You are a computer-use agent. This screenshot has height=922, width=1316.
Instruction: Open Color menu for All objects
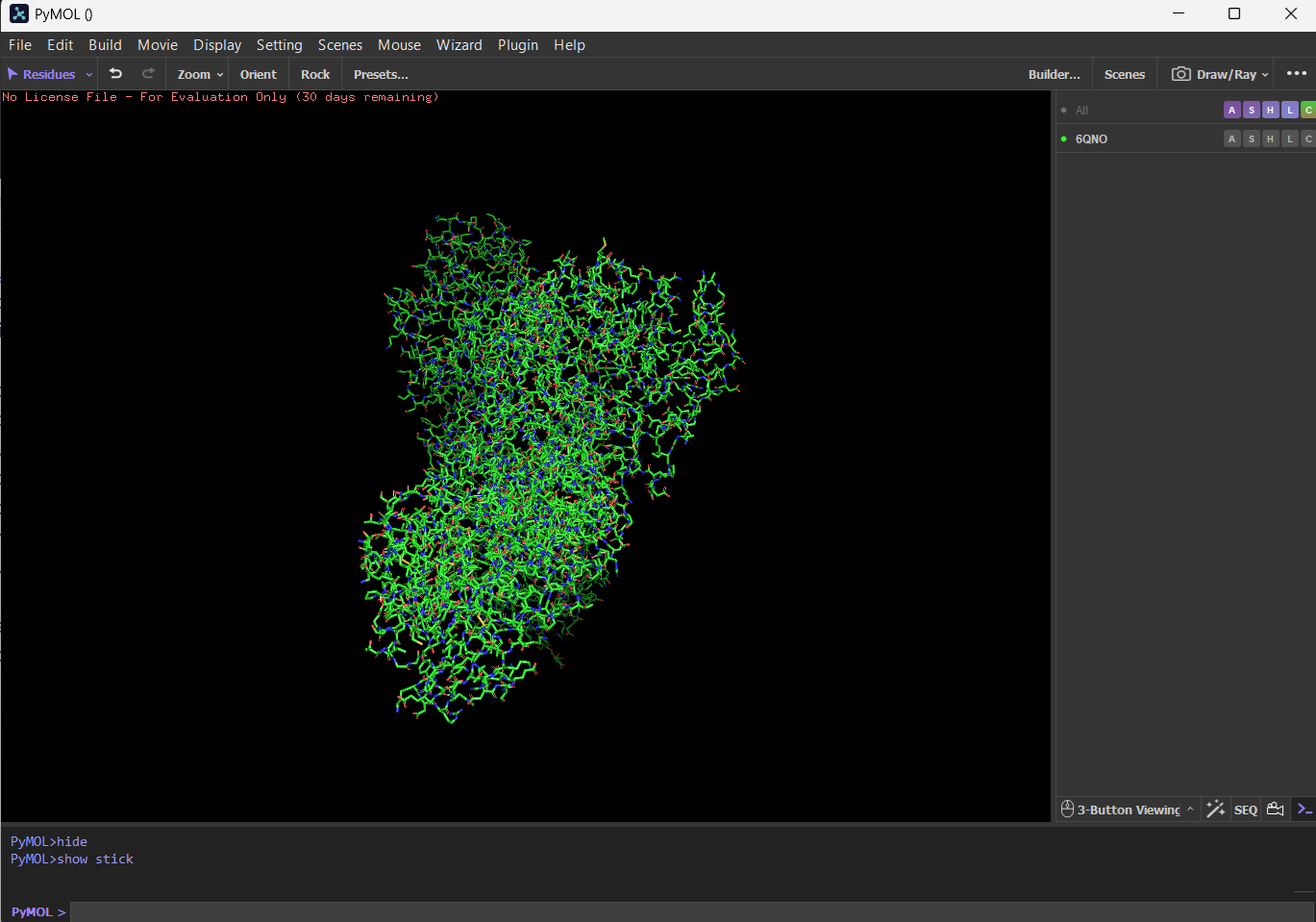[x=1308, y=111]
